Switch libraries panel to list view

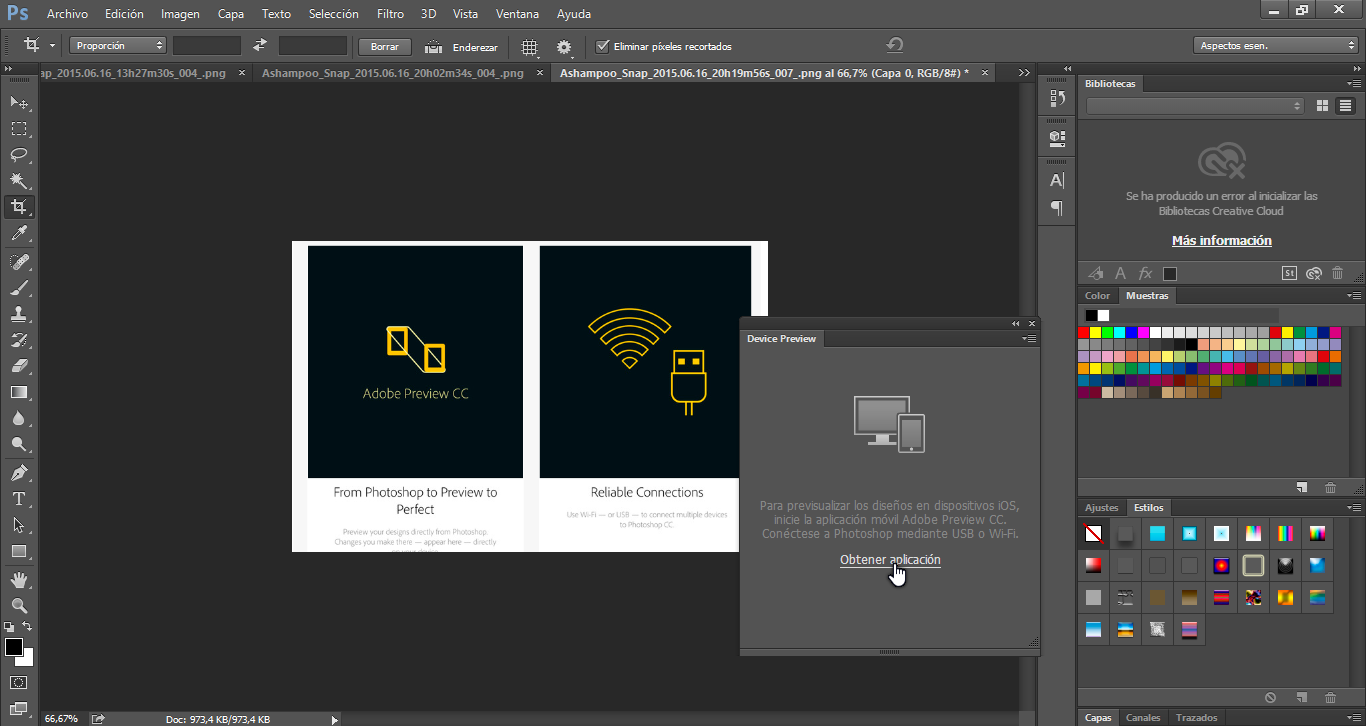coord(1345,105)
